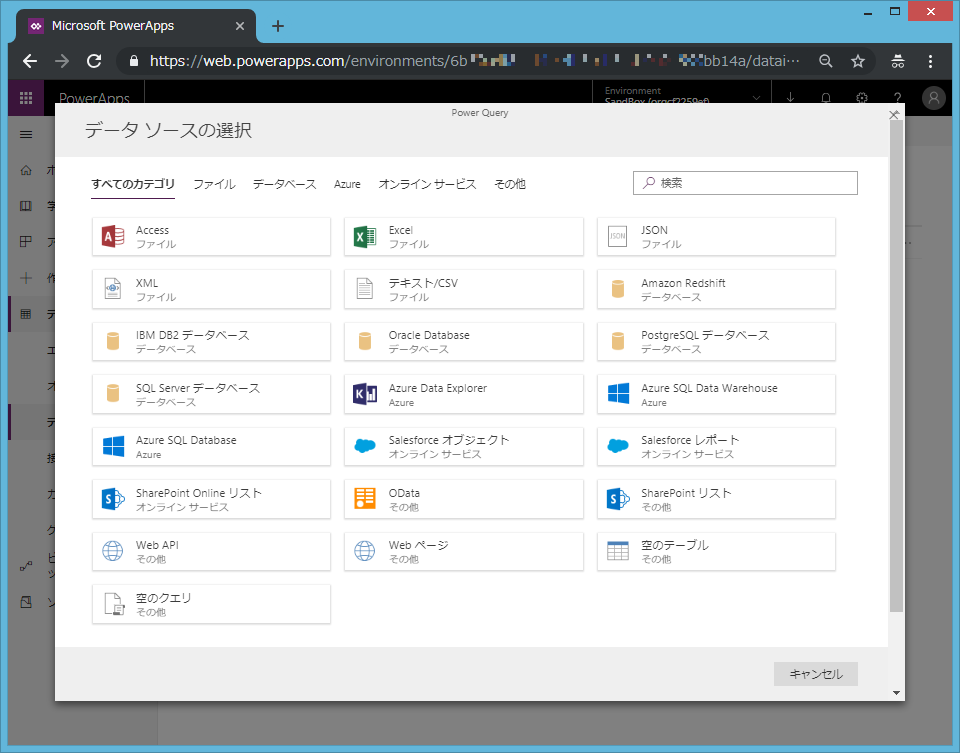This screenshot has width=960, height=753.
Task: Close the data source selection dialog
Action: click(894, 114)
